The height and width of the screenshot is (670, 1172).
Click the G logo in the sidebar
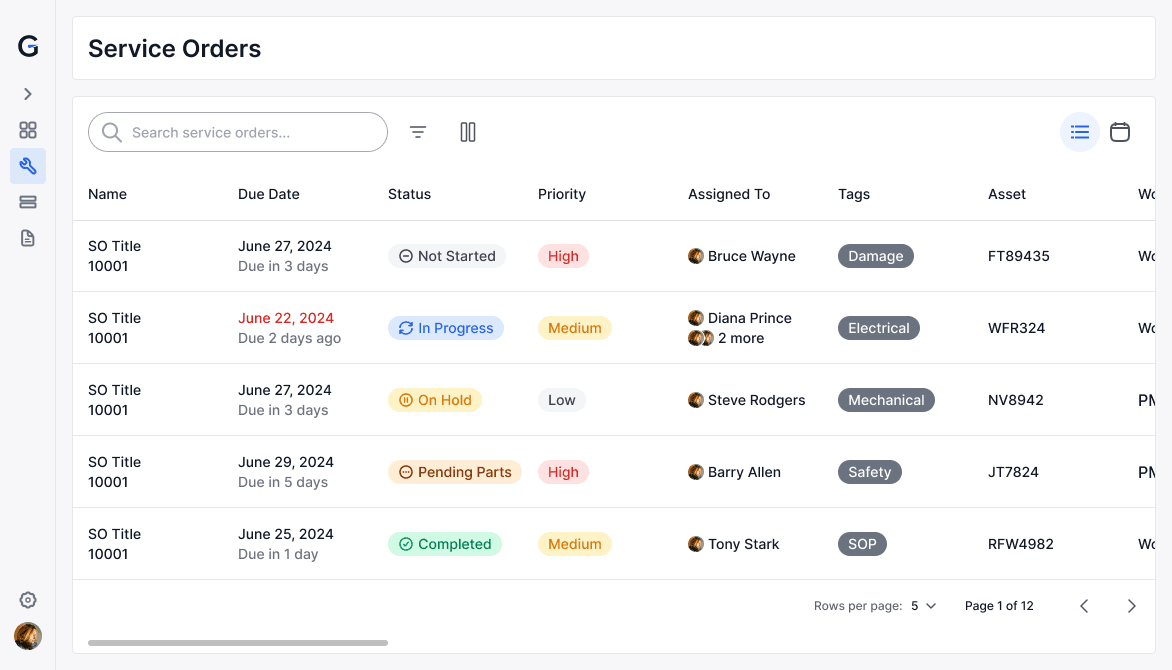pyautogui.click(x=28, y=46)
